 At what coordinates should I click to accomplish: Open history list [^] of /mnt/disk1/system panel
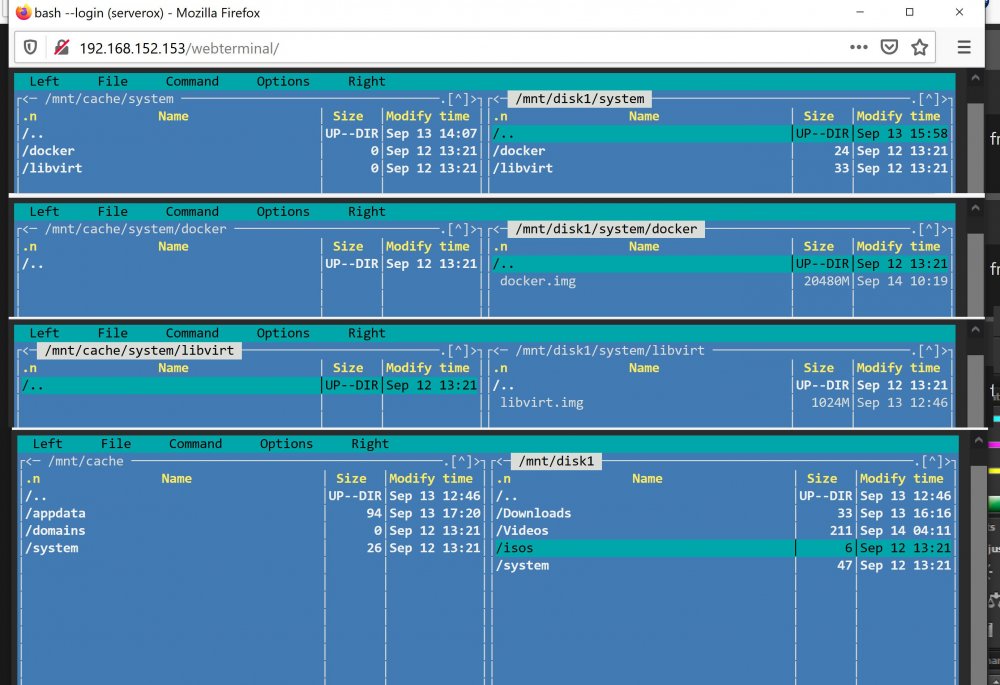pyautogui.click(x=929, y=99)
